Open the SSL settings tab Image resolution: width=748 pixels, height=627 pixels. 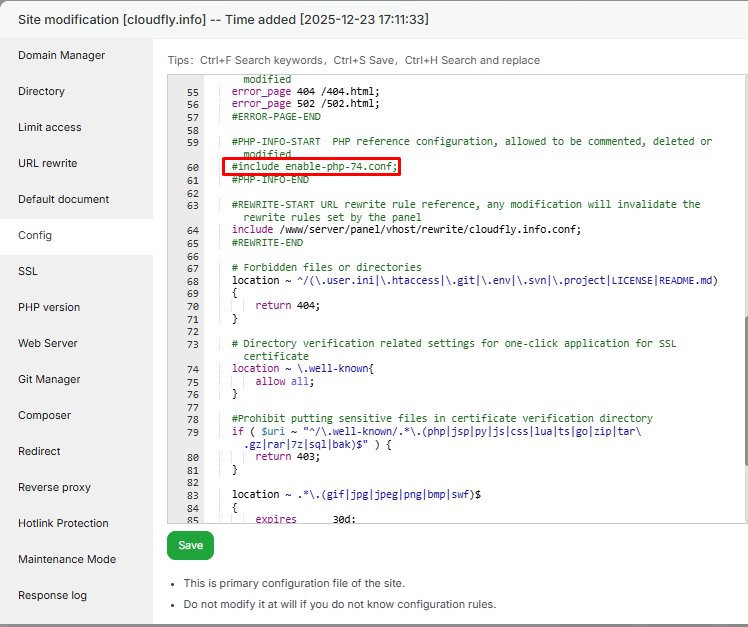click(x=28, y=271)
